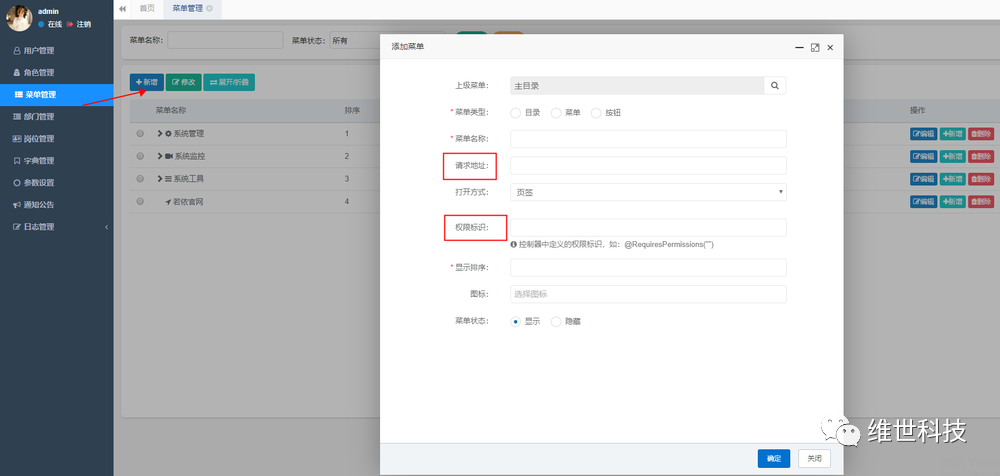Select radio for 系统工具 row

(x=140, y=179)
